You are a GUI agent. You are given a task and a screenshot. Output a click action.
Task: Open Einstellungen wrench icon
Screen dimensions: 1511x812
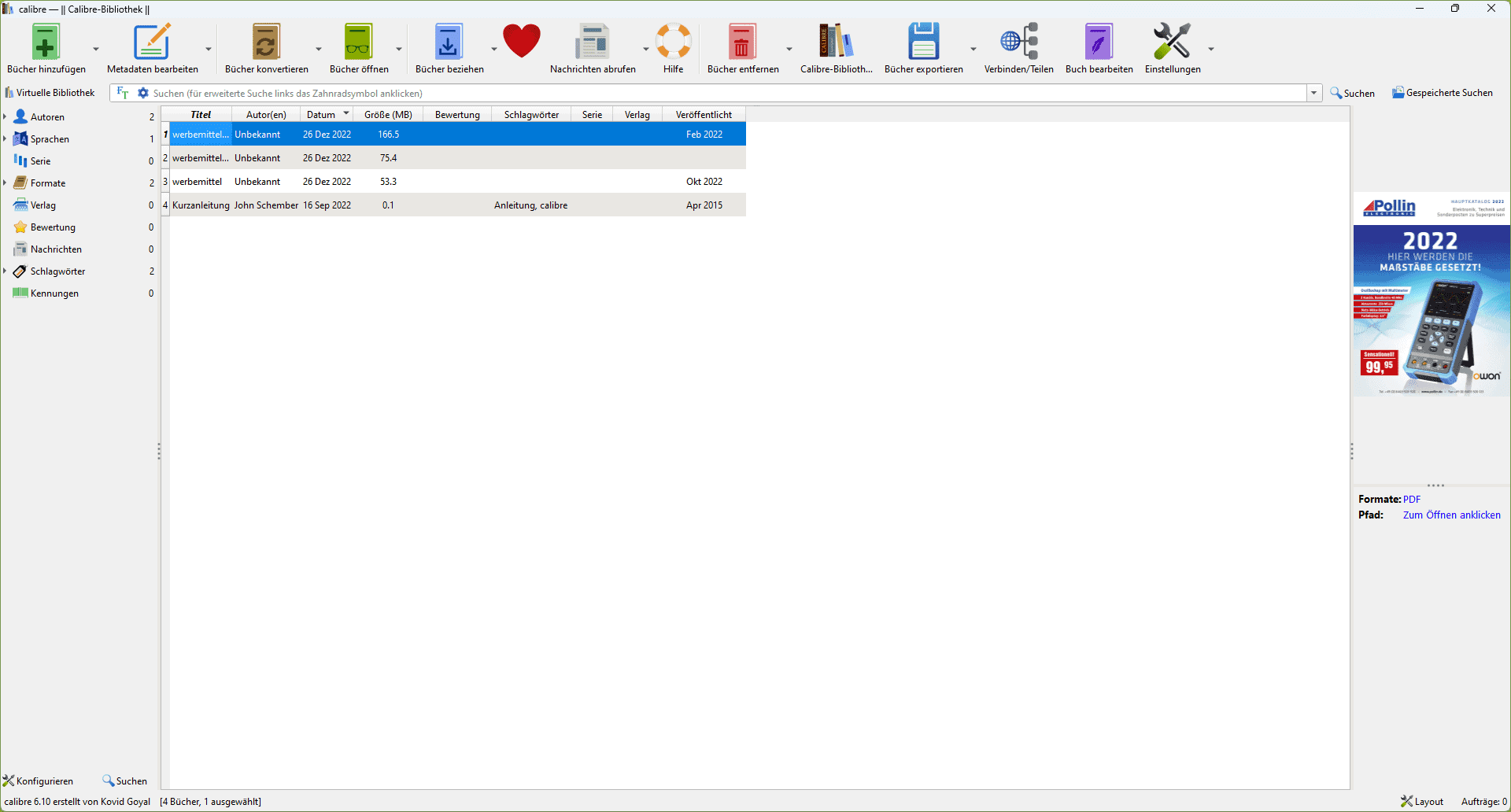pos(1172,42)
